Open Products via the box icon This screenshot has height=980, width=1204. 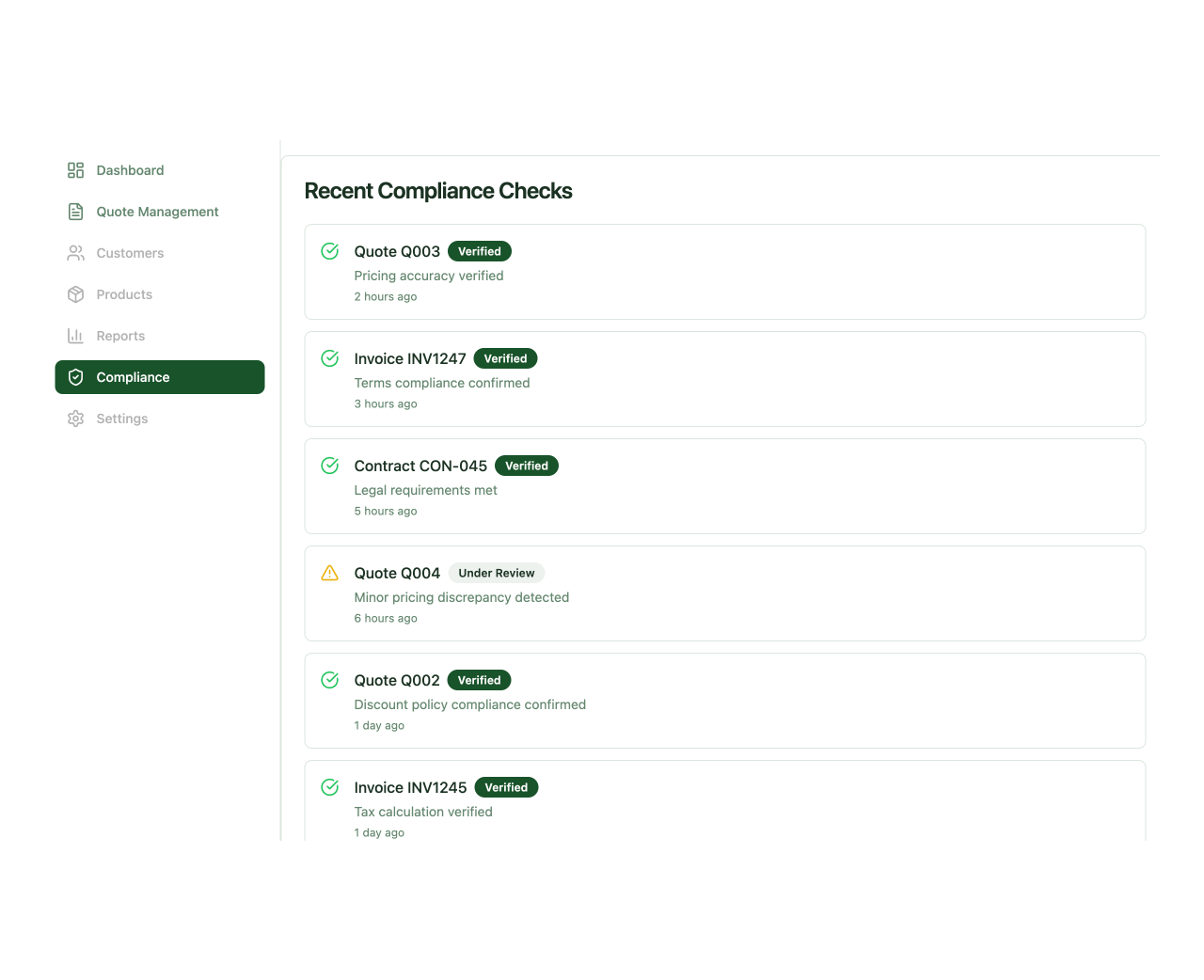point(75,294)
